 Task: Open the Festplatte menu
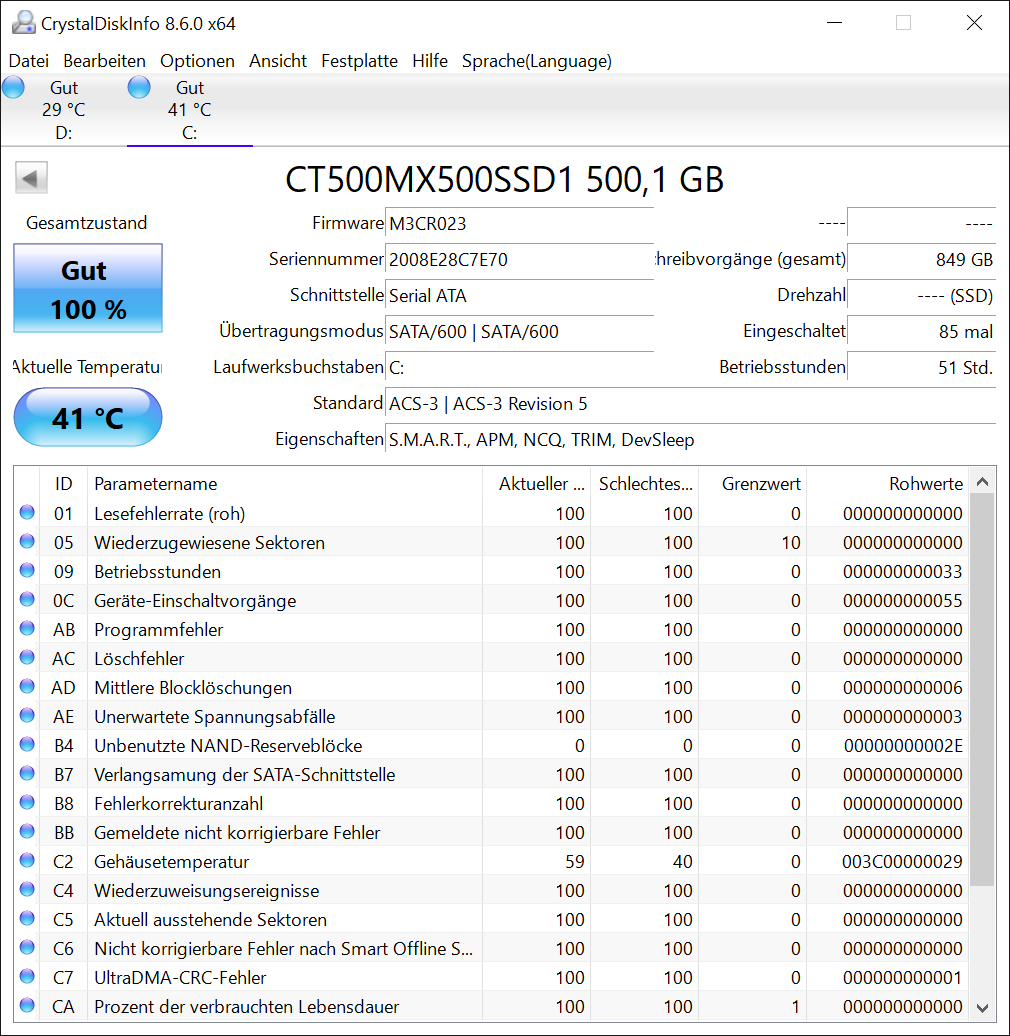click(x=359, y=61)
